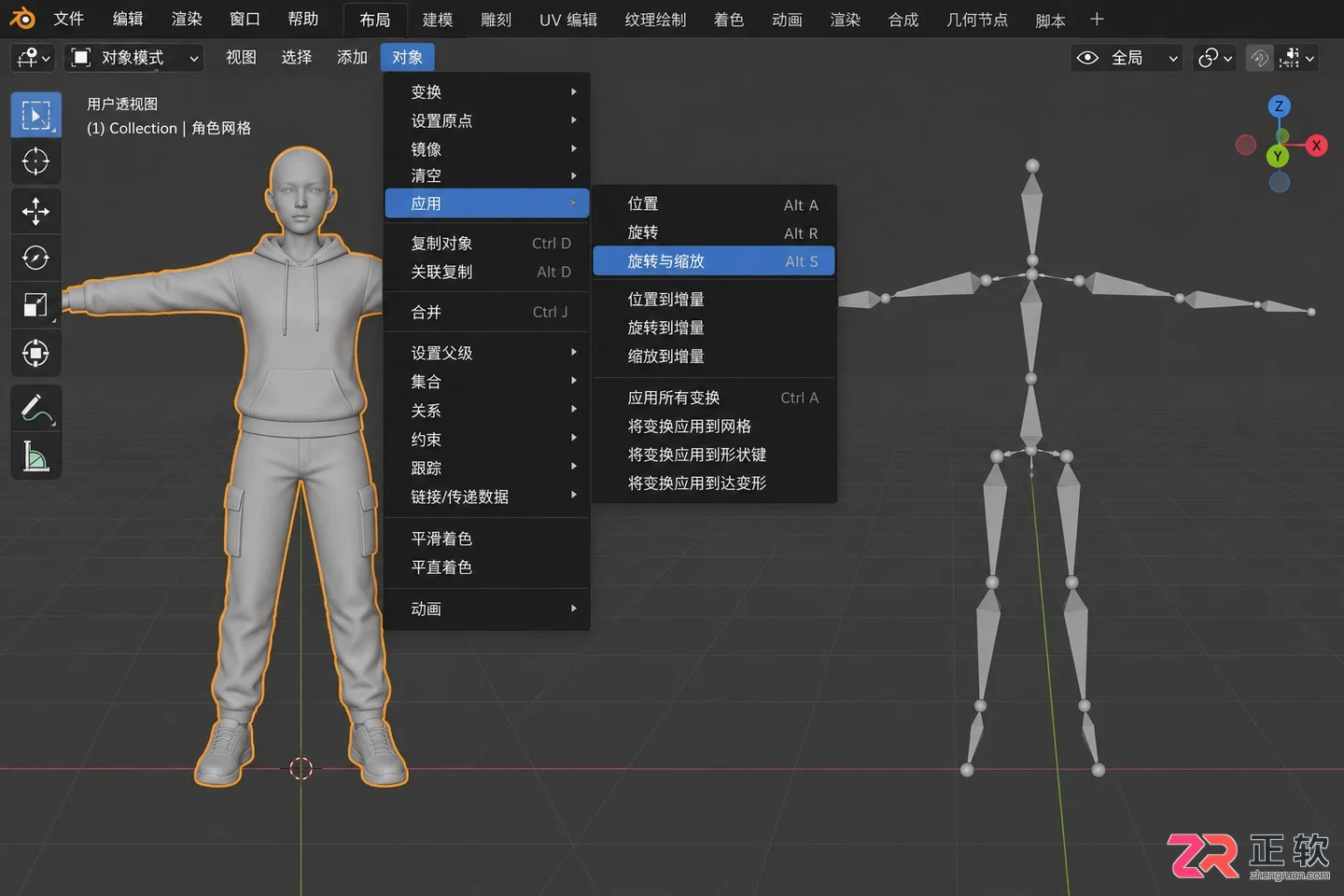Open the 视图 header menu
Image resolution: width=1344 pixels, height=896 pixels.
click(241, 58)
